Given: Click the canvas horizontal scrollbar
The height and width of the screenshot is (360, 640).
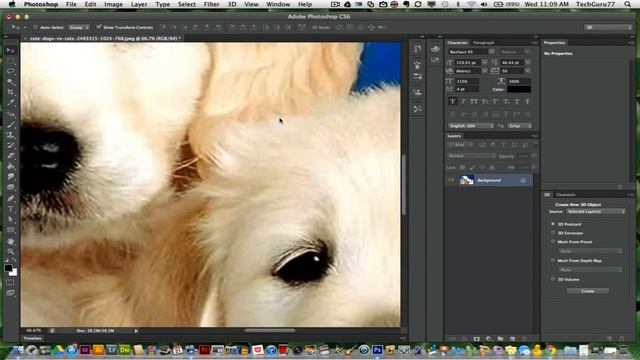Looking at the screenshot, I should pos(269,331).
